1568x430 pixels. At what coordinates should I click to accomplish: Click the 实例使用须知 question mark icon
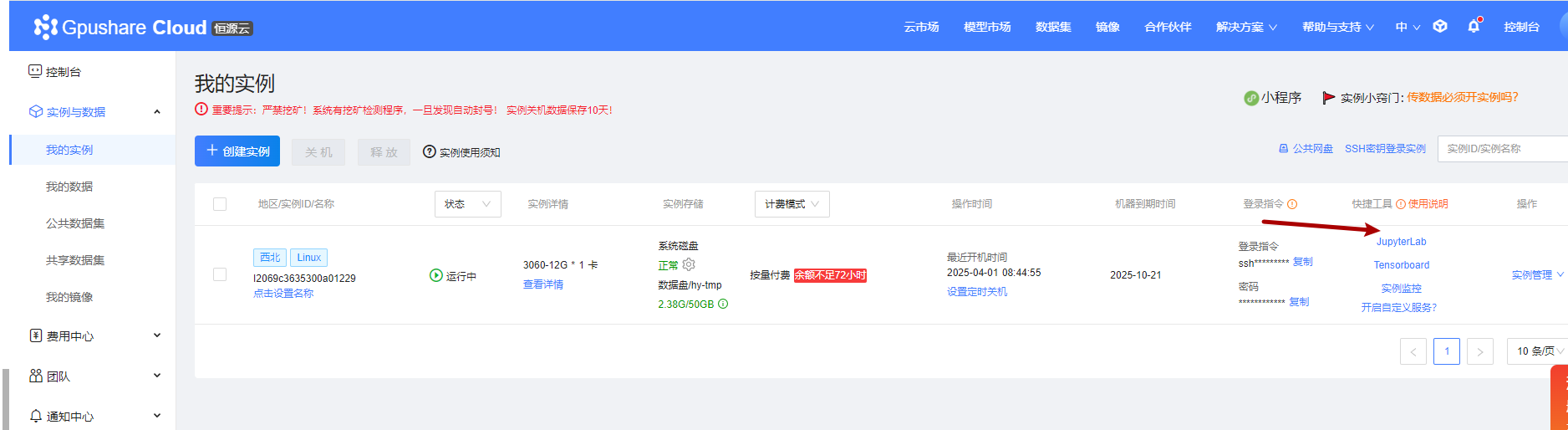pos(430,151)
